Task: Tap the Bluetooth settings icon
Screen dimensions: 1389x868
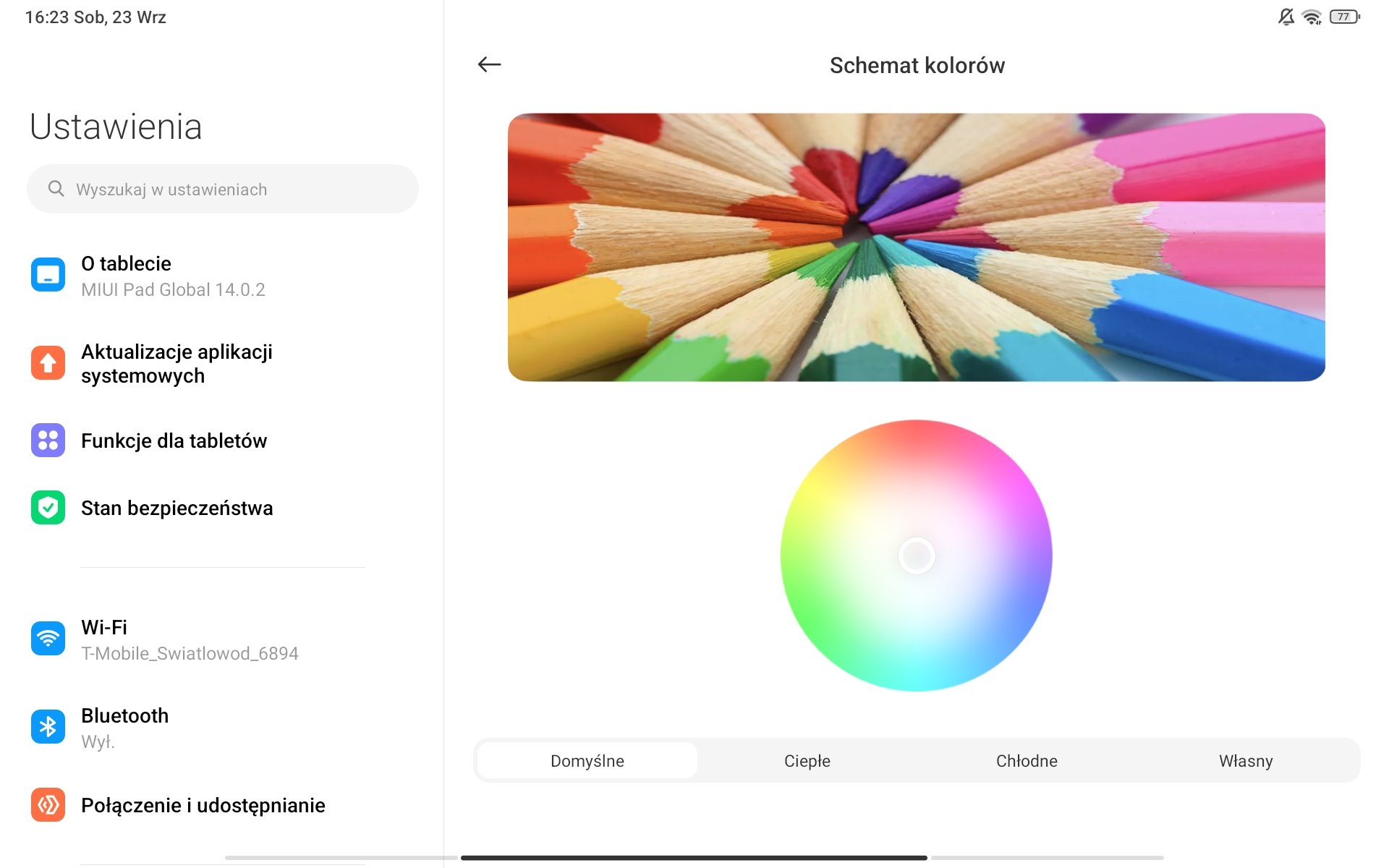Action: coord(48,727)
